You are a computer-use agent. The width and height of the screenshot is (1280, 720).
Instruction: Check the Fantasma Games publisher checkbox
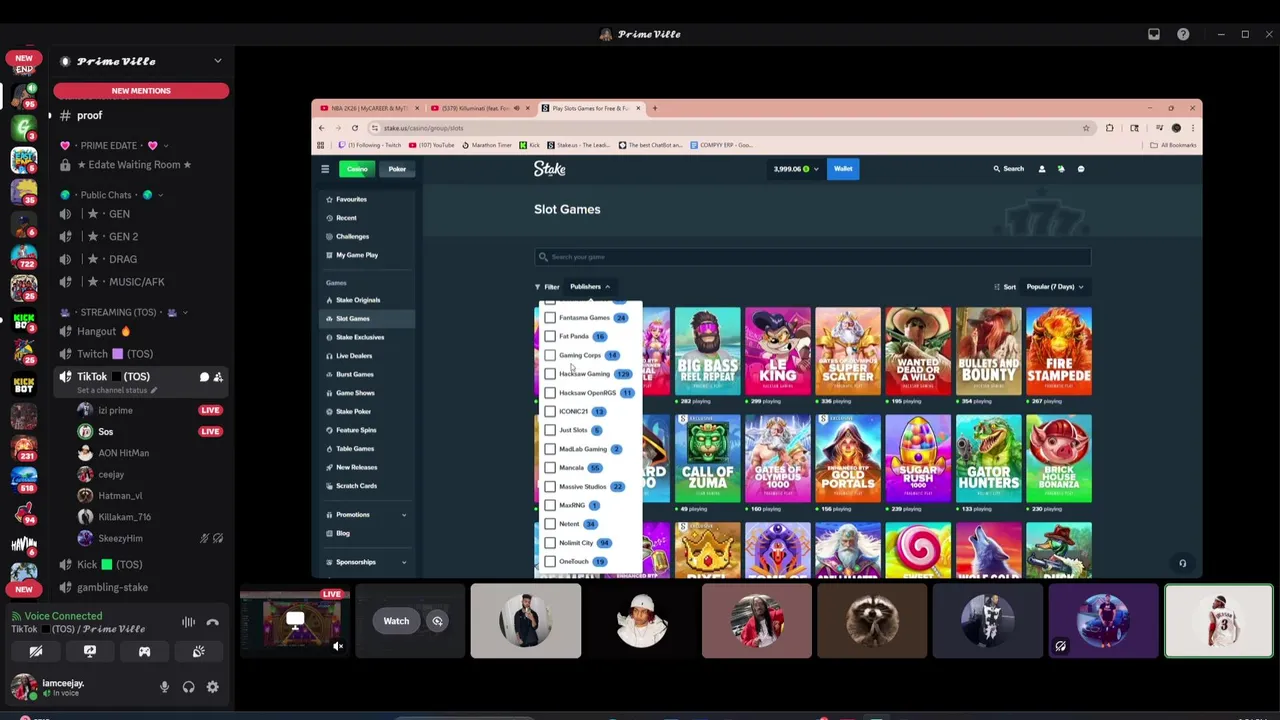(x=550, y=318)
